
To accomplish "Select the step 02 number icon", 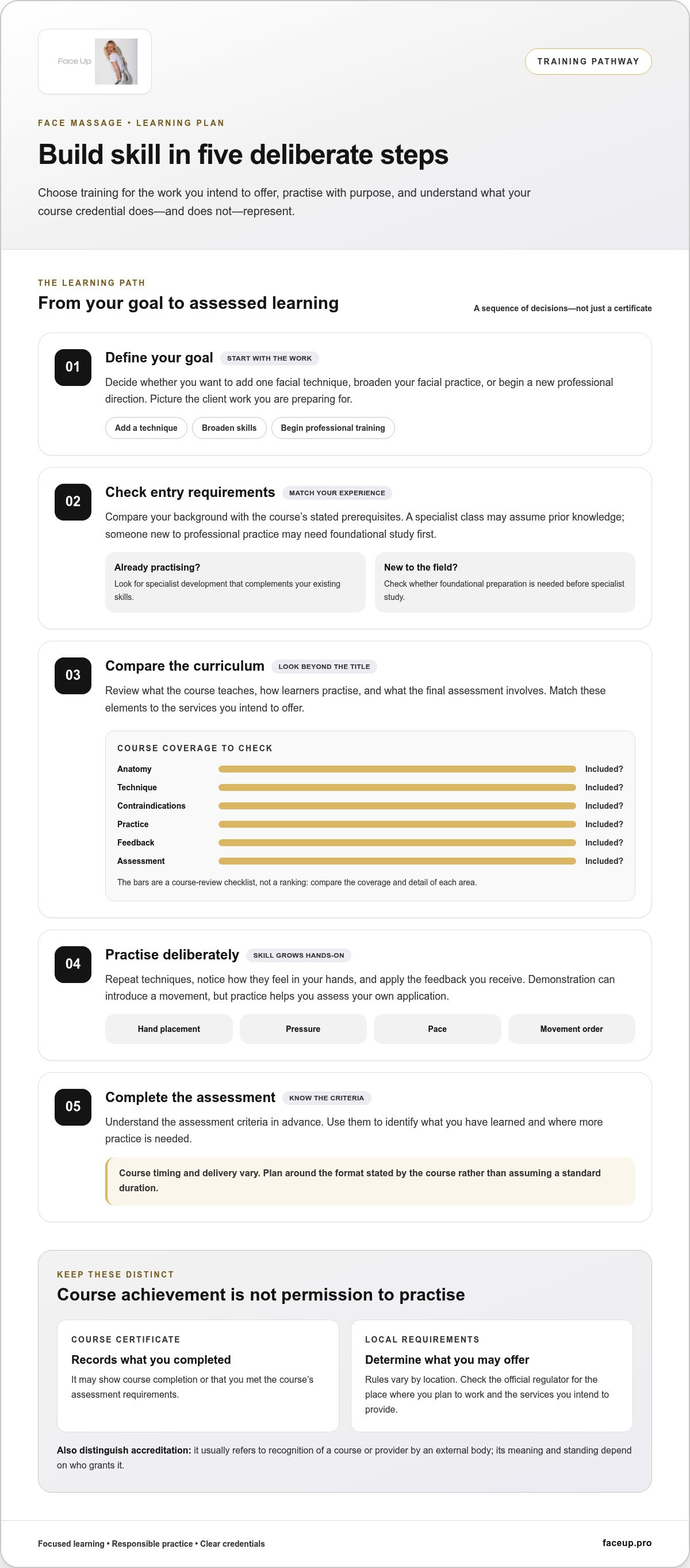I will pyautogui.click(x=73, y=502).
